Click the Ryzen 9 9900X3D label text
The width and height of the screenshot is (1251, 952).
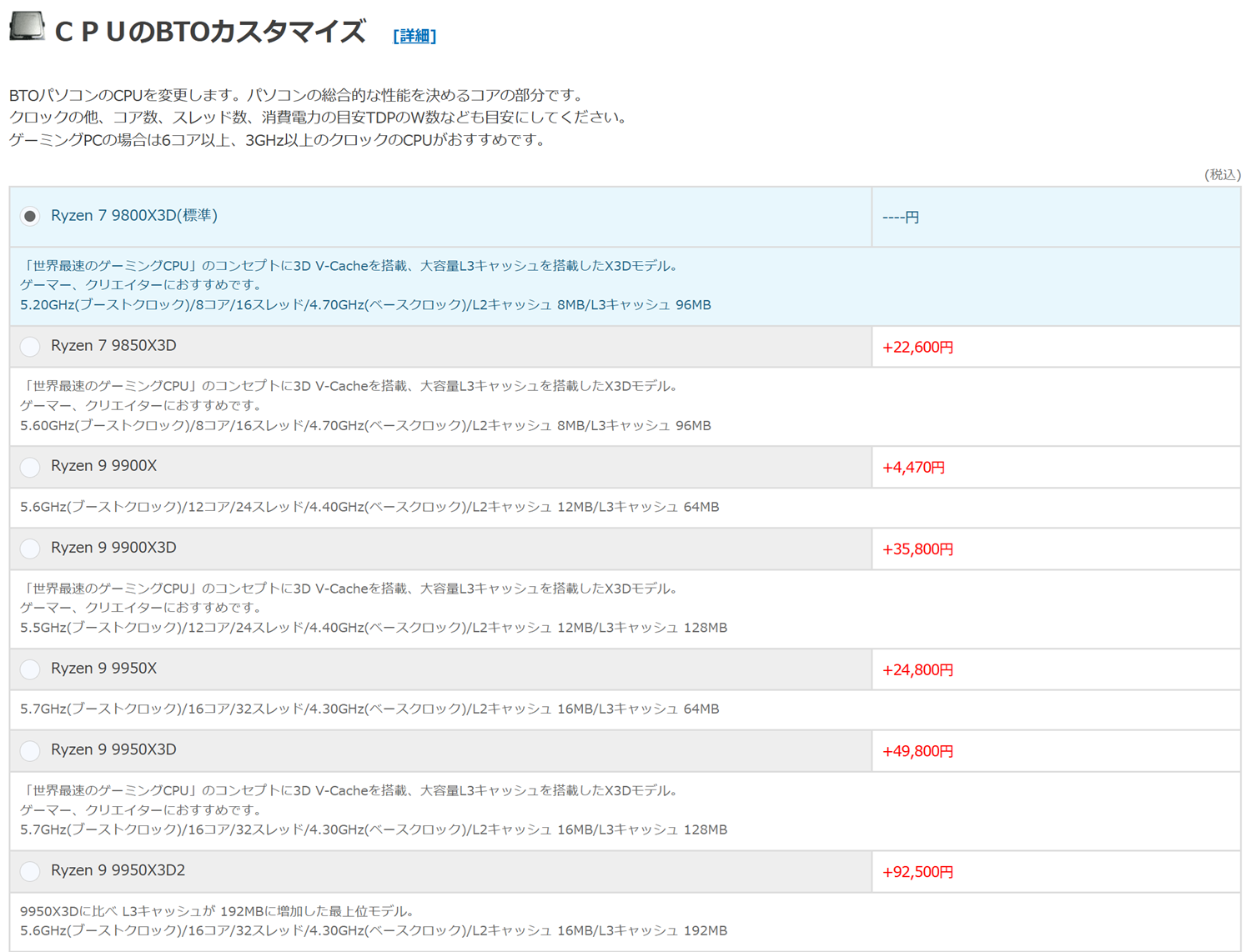pyautogui.click(x=113, y=547)
